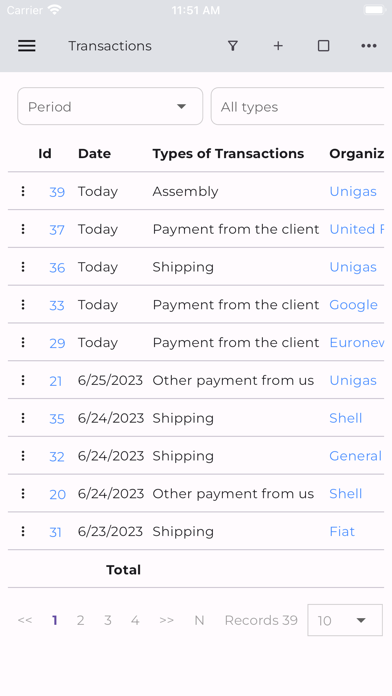Screen dimensions: 392x696
Task: Open row actions for transaction 39
Action: tap(23, 191)
